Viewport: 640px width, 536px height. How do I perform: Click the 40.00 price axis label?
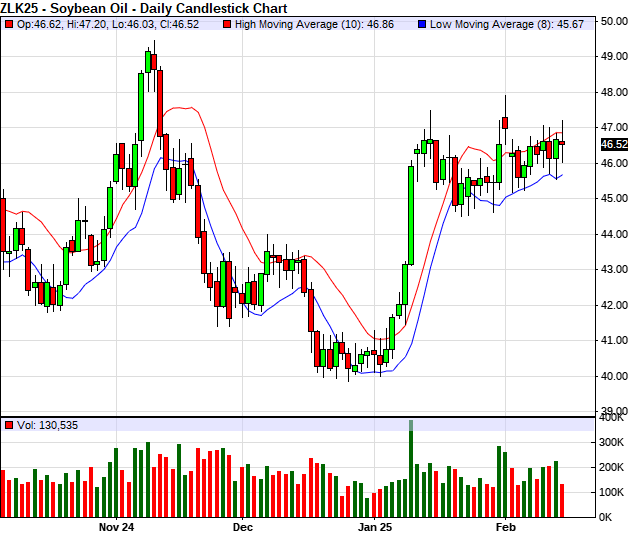pos(613,376)
